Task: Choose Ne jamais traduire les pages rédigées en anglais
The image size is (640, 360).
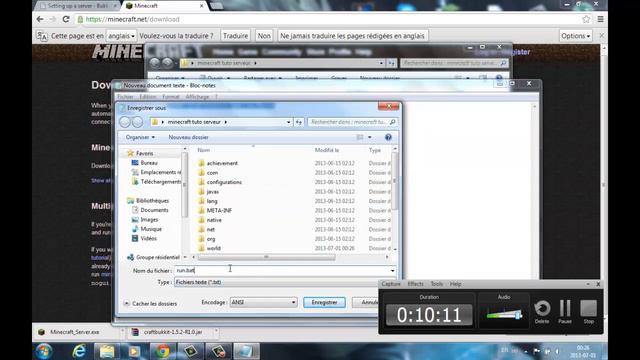Action: click(352, 36)
